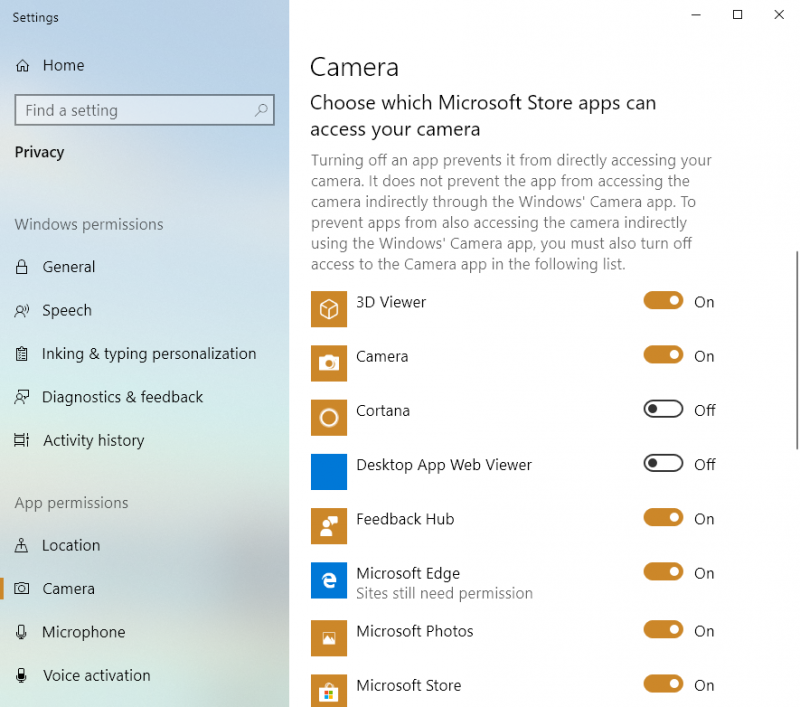
Task: Open Speech privacy settings
Action: tap(144, 311)
